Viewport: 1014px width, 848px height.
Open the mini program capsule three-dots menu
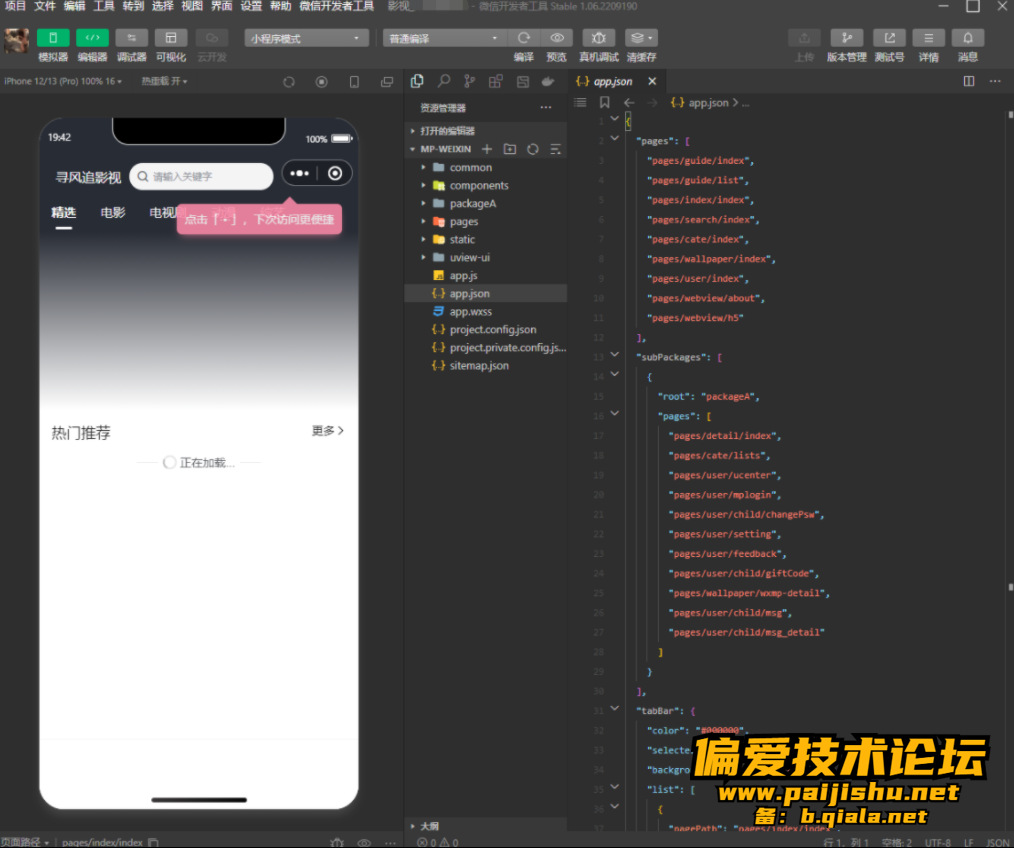[x=299, y=173]
